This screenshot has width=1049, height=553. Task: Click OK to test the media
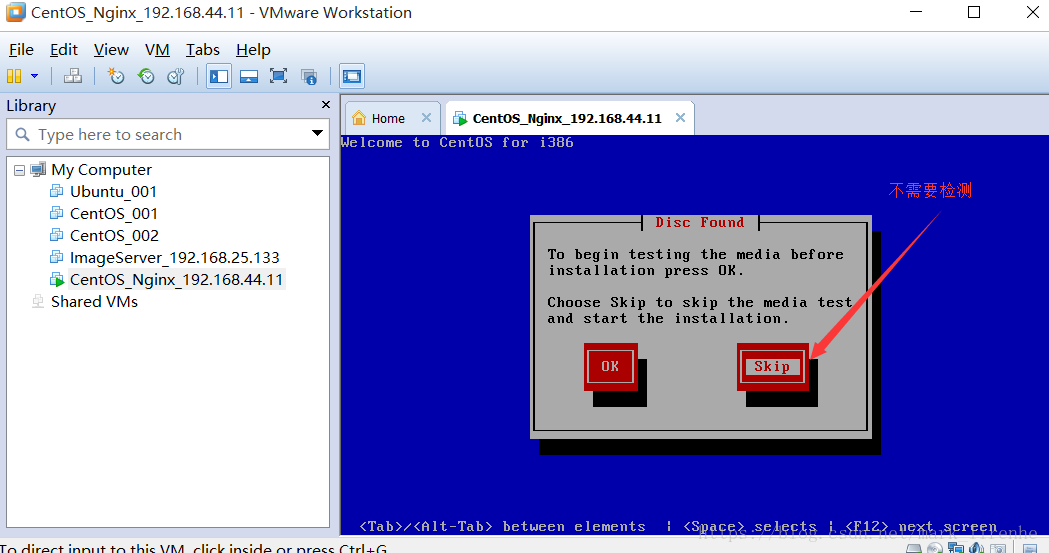pos(610,366)
